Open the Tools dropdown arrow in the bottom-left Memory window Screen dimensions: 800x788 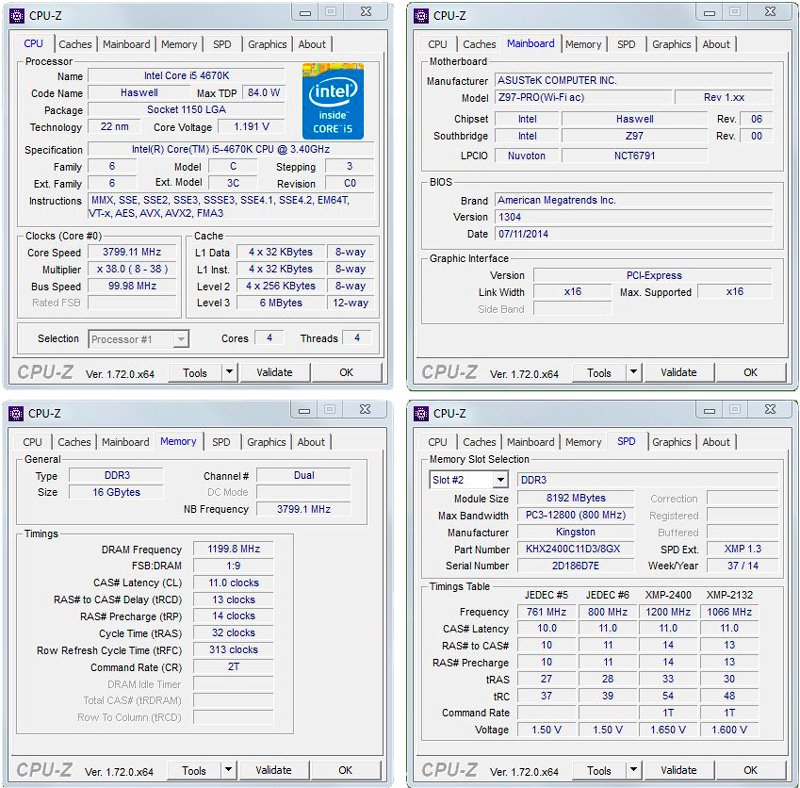pos(229,770)
